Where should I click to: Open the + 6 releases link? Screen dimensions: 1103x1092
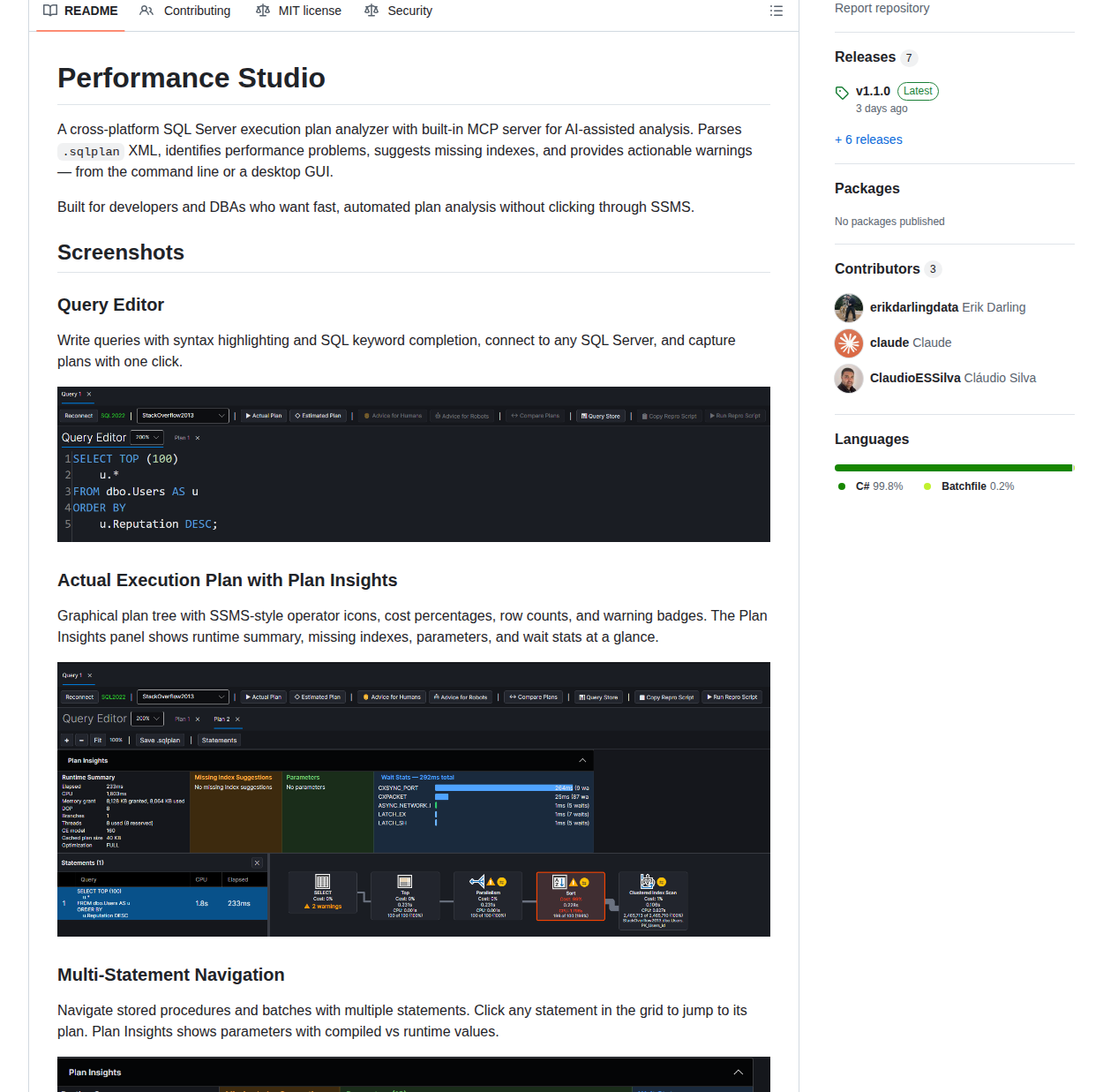[868, 139]
